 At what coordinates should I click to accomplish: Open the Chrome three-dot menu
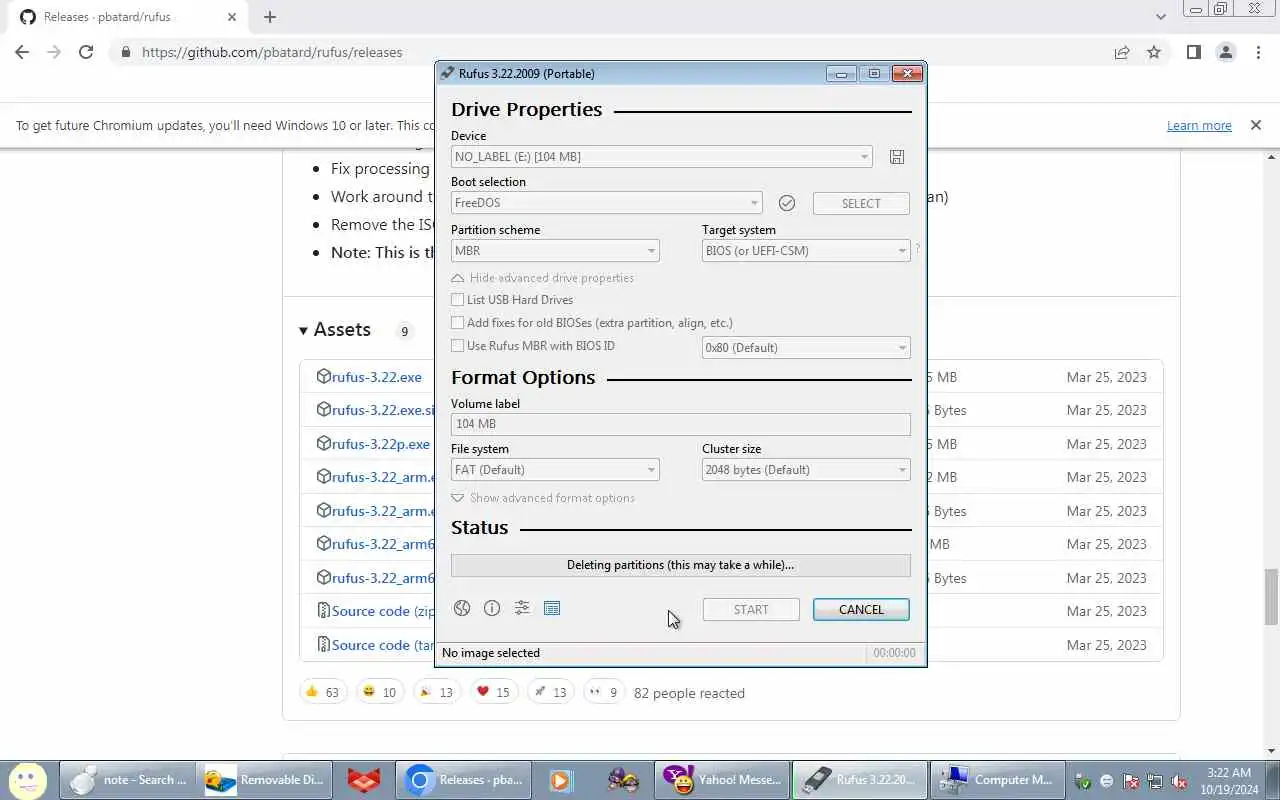[x=1258, y=52]
